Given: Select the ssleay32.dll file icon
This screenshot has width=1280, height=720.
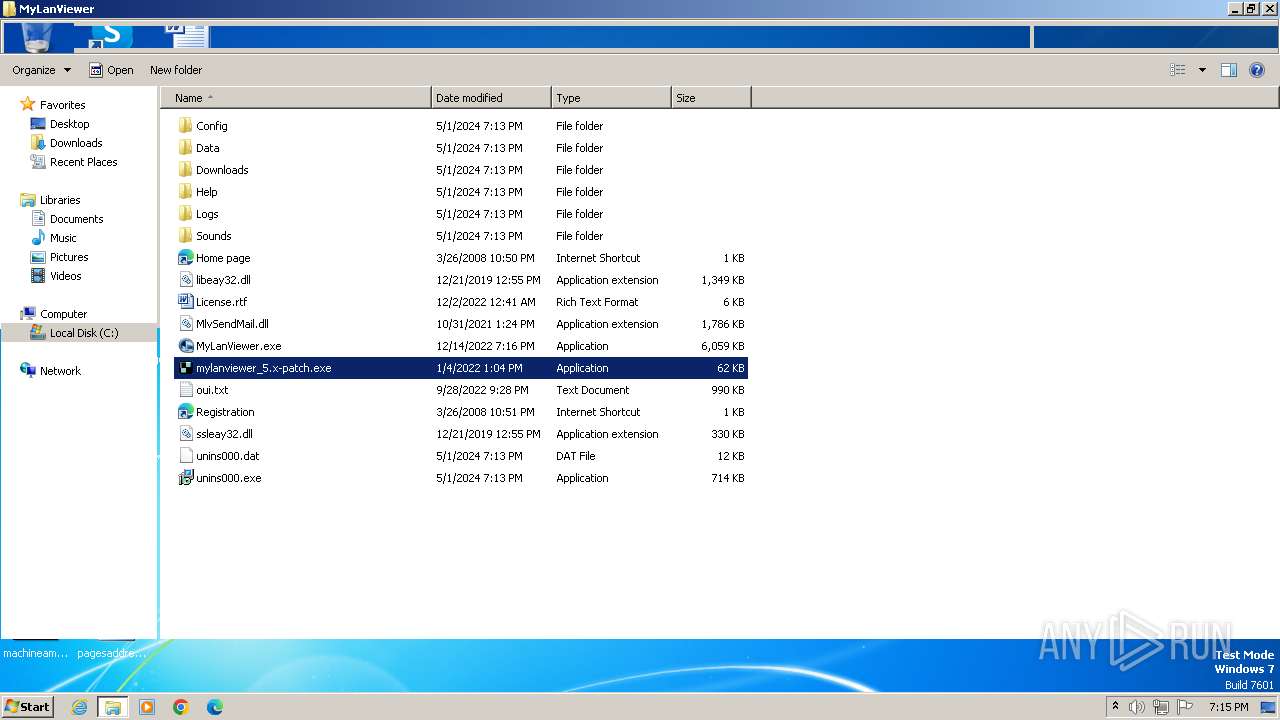Looking at the screenshot, I should point(185,434).
